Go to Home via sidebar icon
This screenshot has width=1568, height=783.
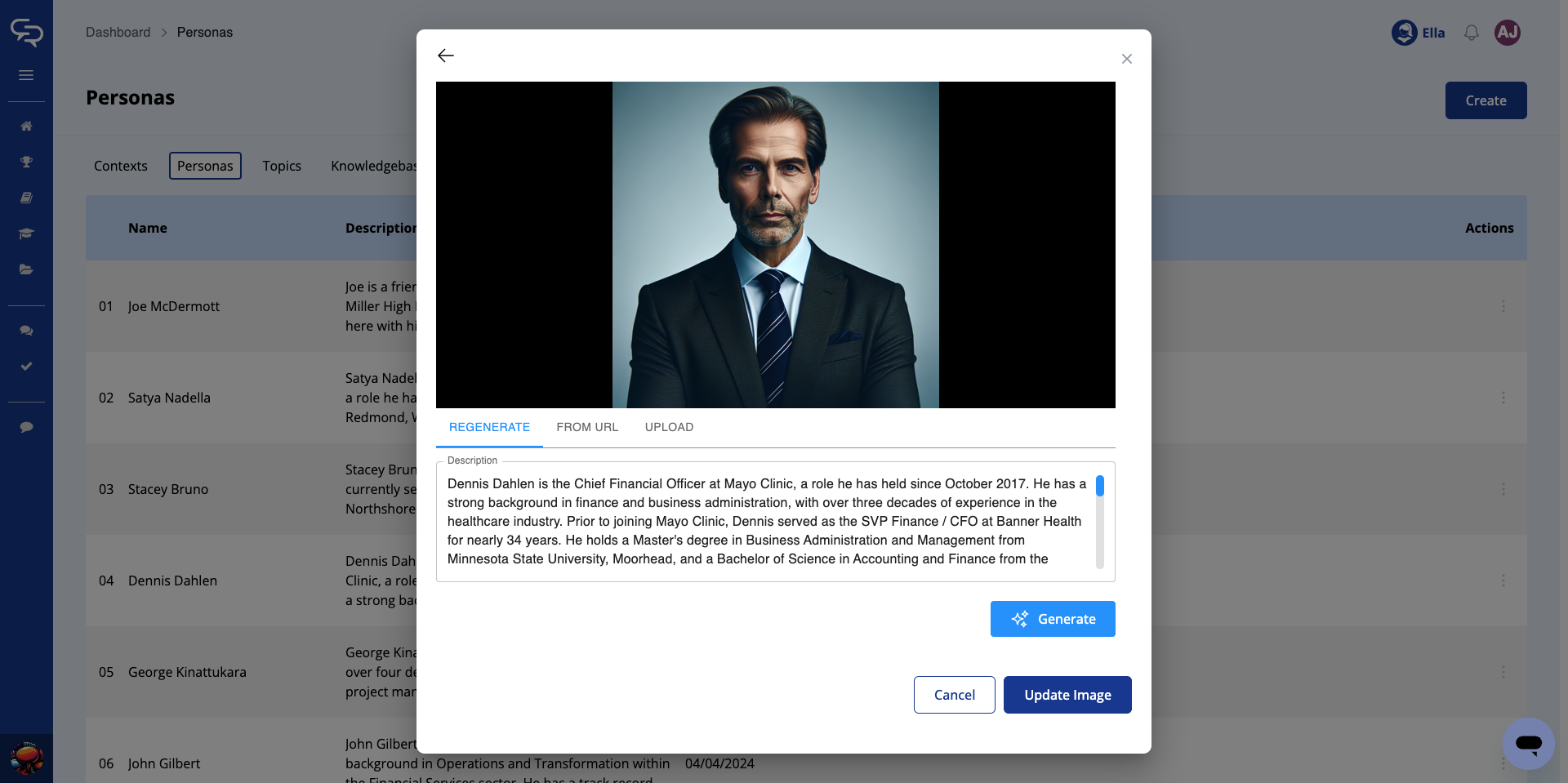26,126
